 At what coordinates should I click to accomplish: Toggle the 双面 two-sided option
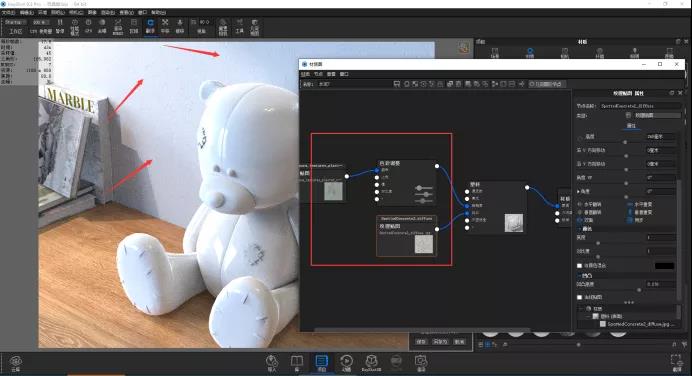[x=586, y=220]
